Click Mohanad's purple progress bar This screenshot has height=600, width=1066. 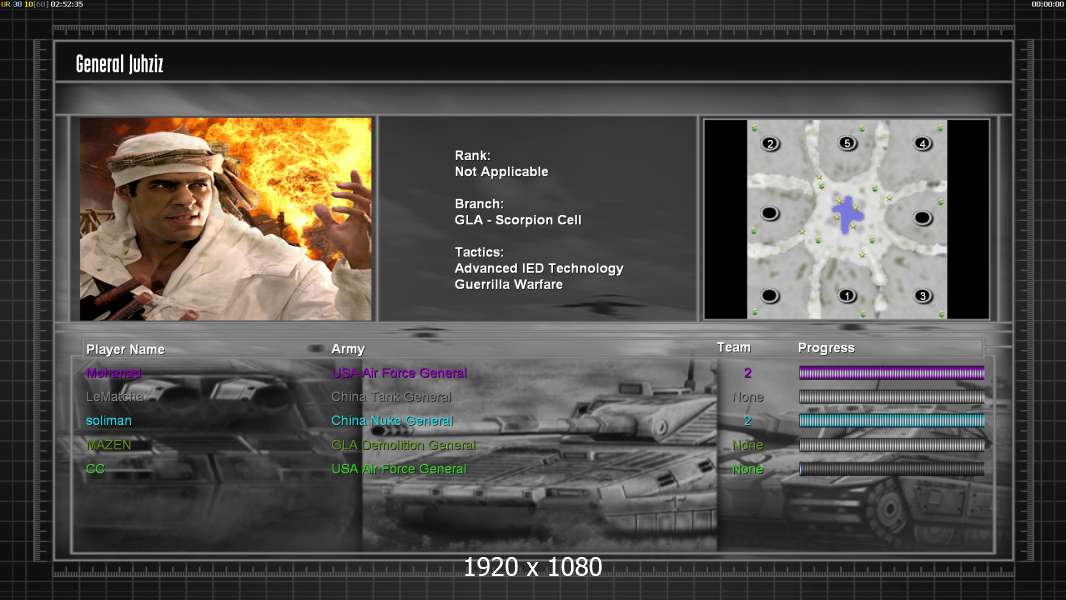(891, 373)
